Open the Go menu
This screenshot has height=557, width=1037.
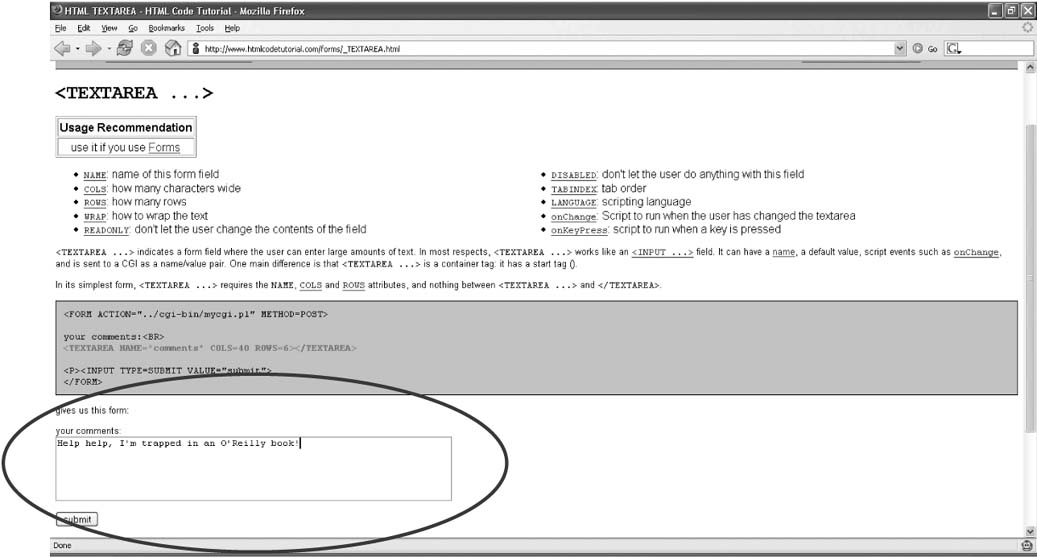click(x=133, y=28)
